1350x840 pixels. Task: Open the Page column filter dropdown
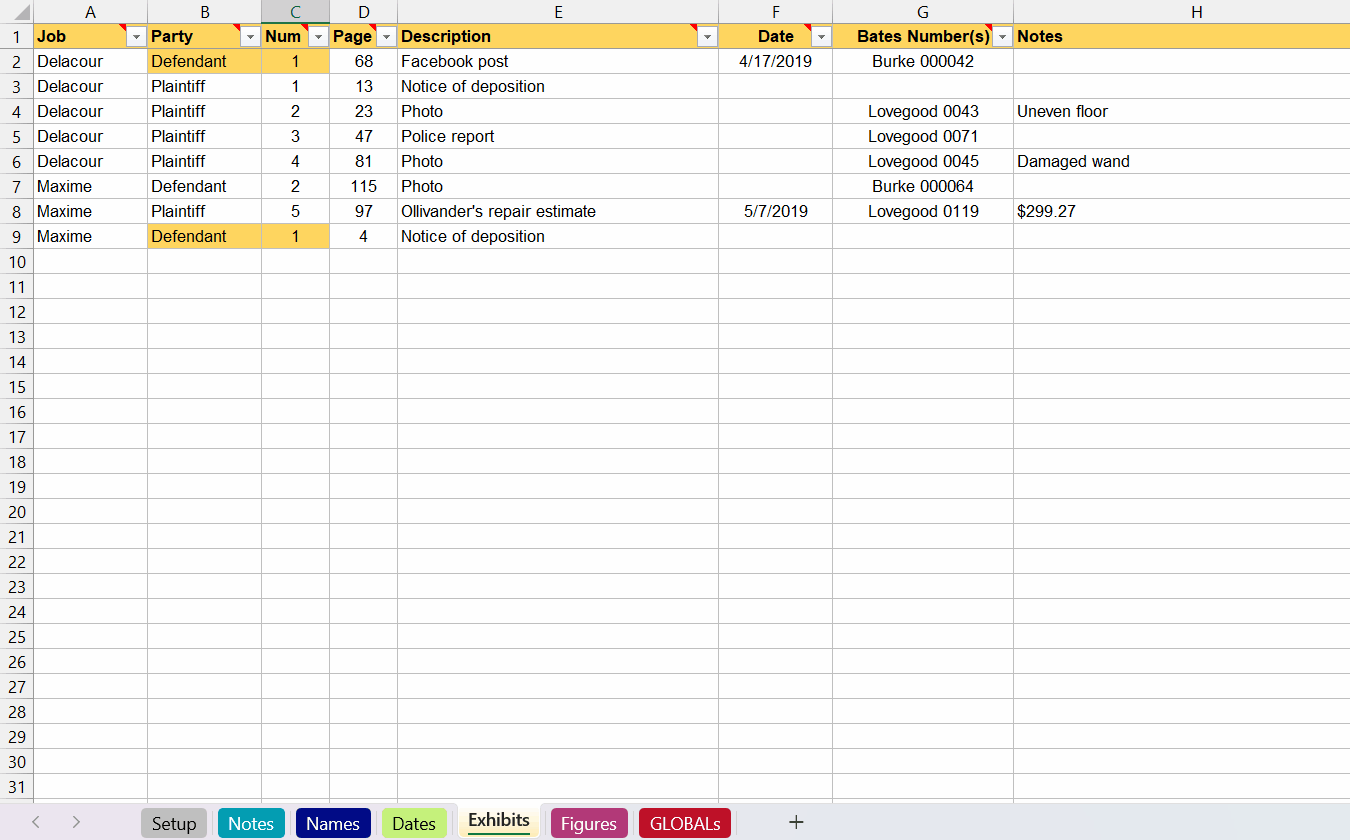[387, 37]
